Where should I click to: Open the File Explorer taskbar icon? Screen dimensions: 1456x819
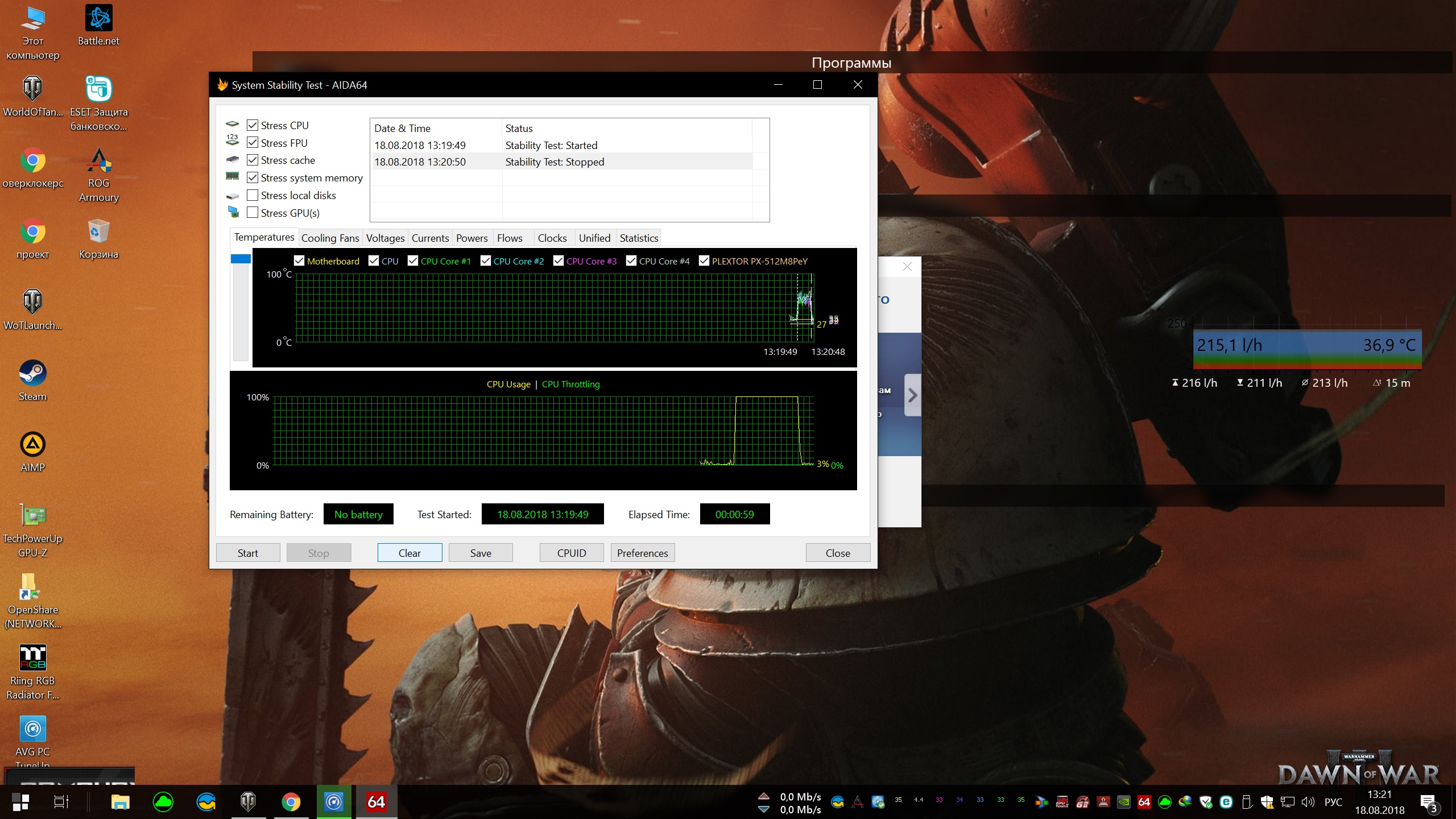(x=120, y=802)
